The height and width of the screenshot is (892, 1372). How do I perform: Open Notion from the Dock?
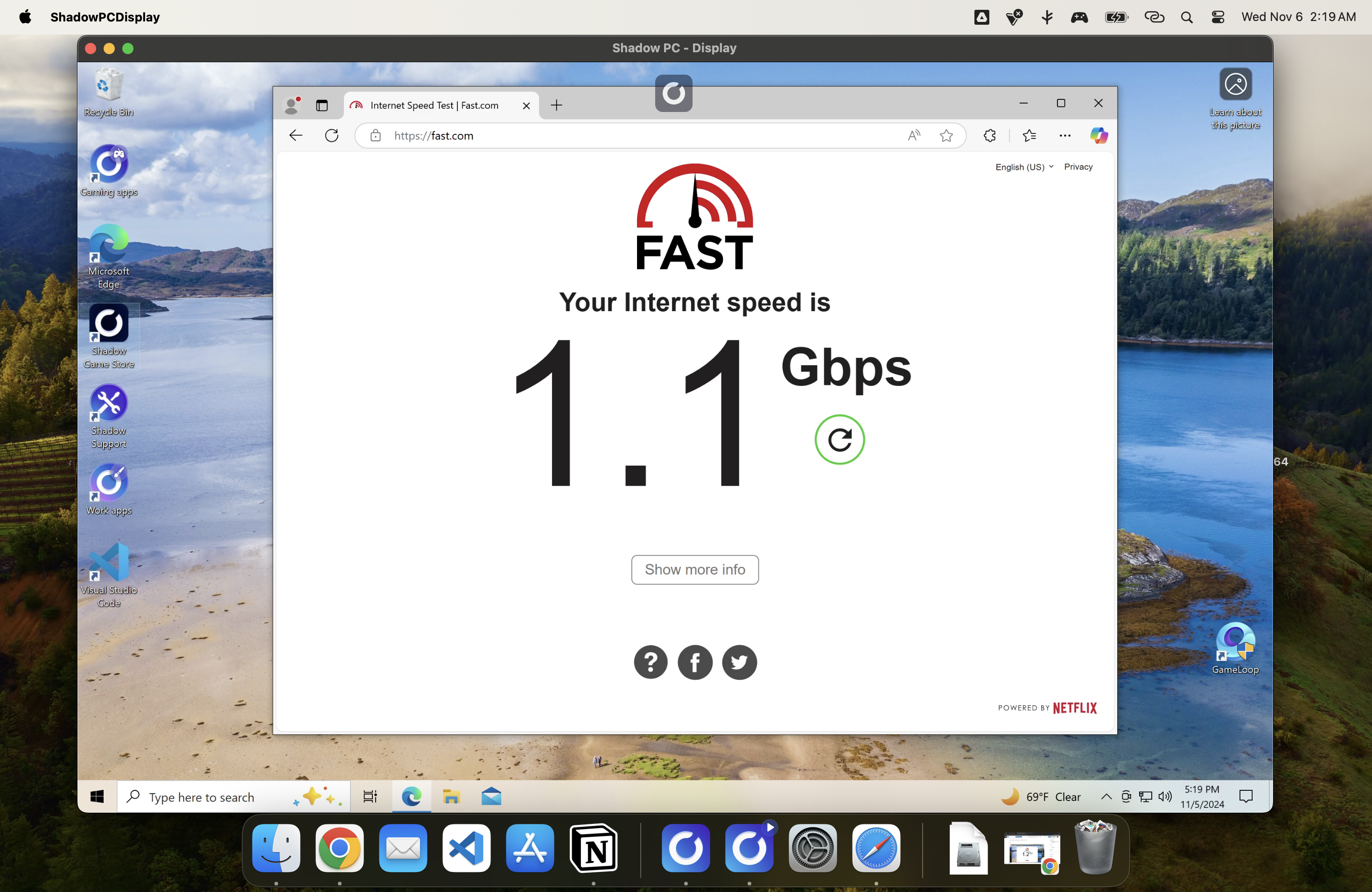[x=593, y=848]
